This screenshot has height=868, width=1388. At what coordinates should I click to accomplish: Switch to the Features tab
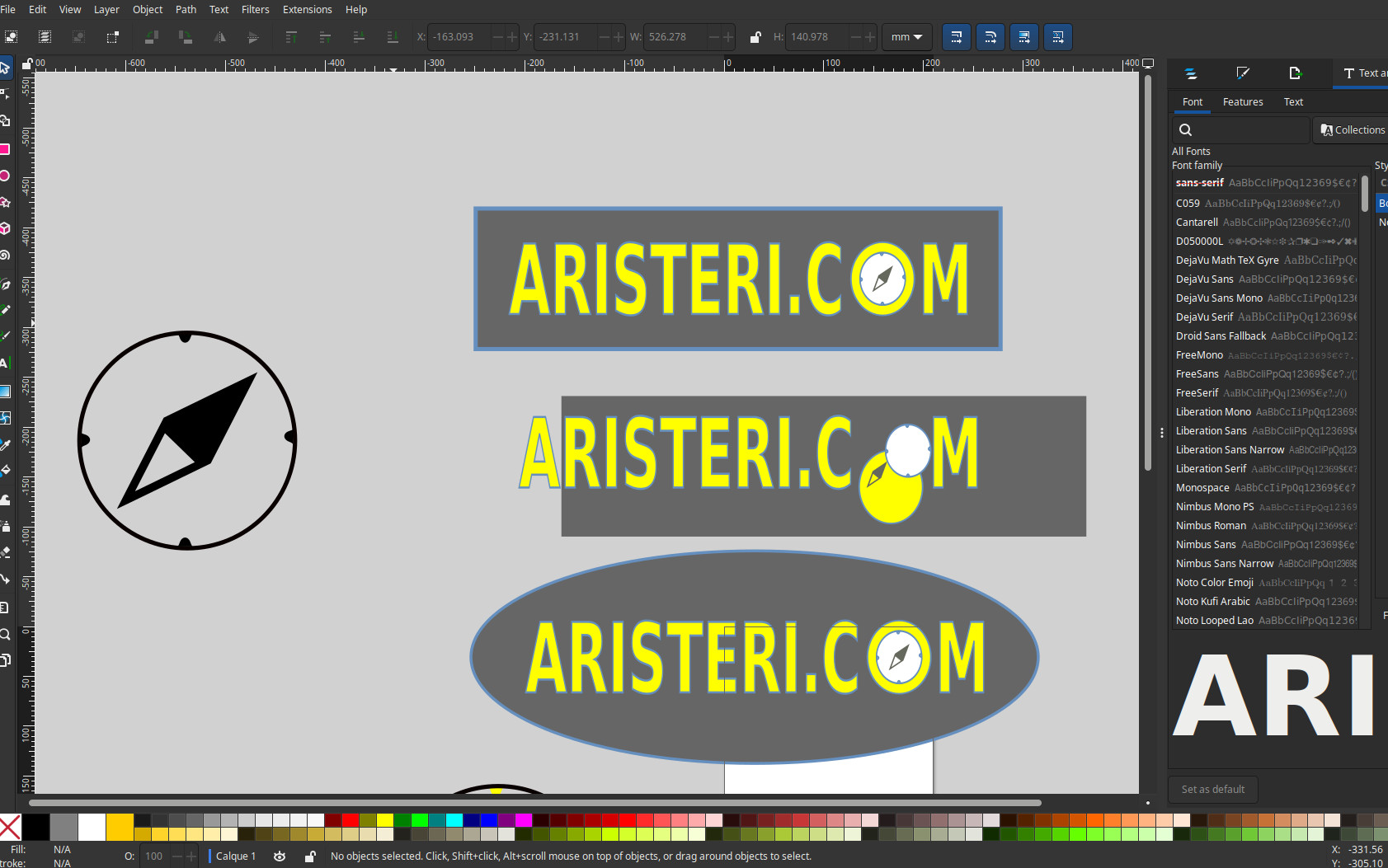click(1242, 102)
